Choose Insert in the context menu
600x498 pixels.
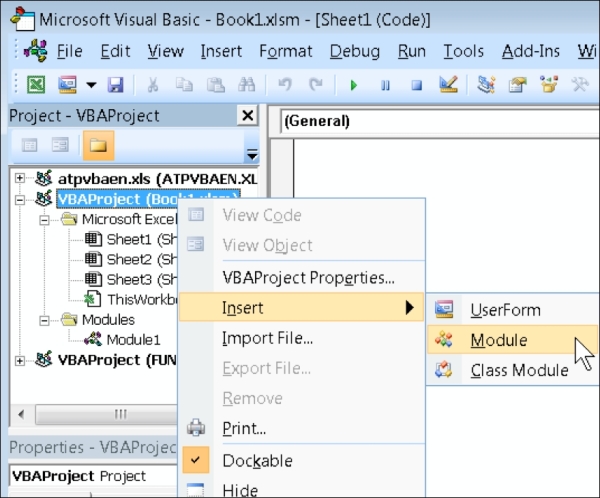pyautogui.click(x=302, y=307)
